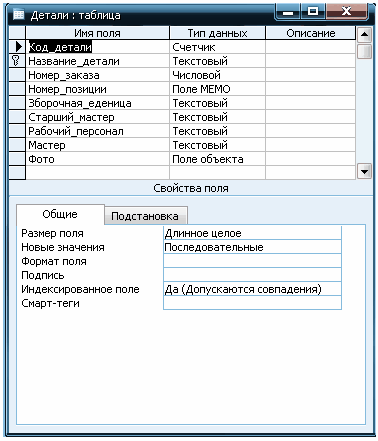378x441 pixels.
Task: Click data type of Название_детали
Action: pos(217,61)
